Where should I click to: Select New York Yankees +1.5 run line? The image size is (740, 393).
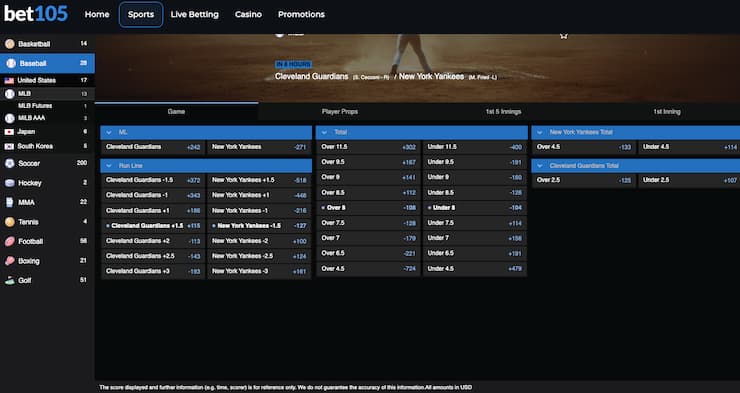(x=259, y=180)
